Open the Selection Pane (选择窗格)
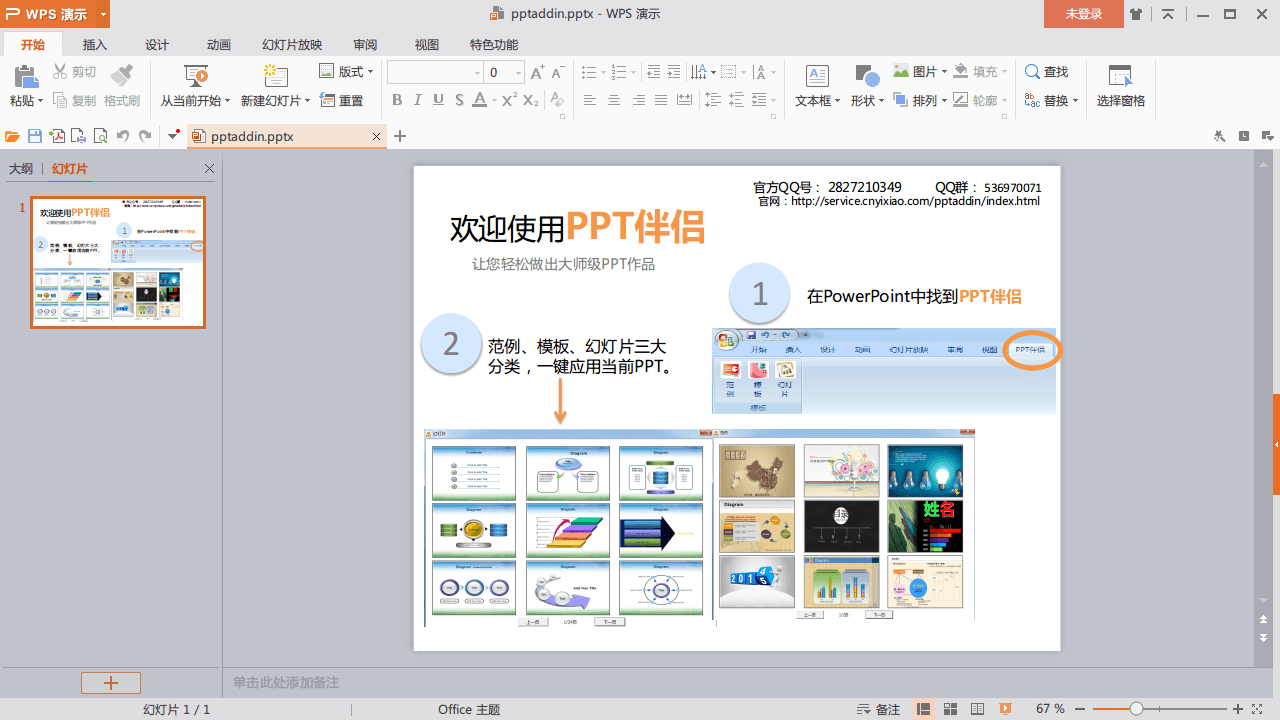The height and width of the screenshot is (720, 1280). coord(1121,86)
